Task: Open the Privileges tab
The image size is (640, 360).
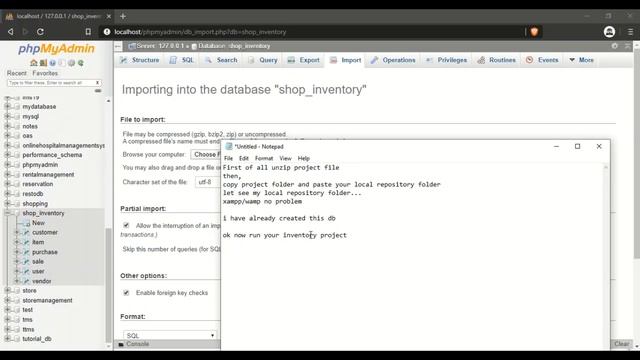Action: [x=447, y=60]
